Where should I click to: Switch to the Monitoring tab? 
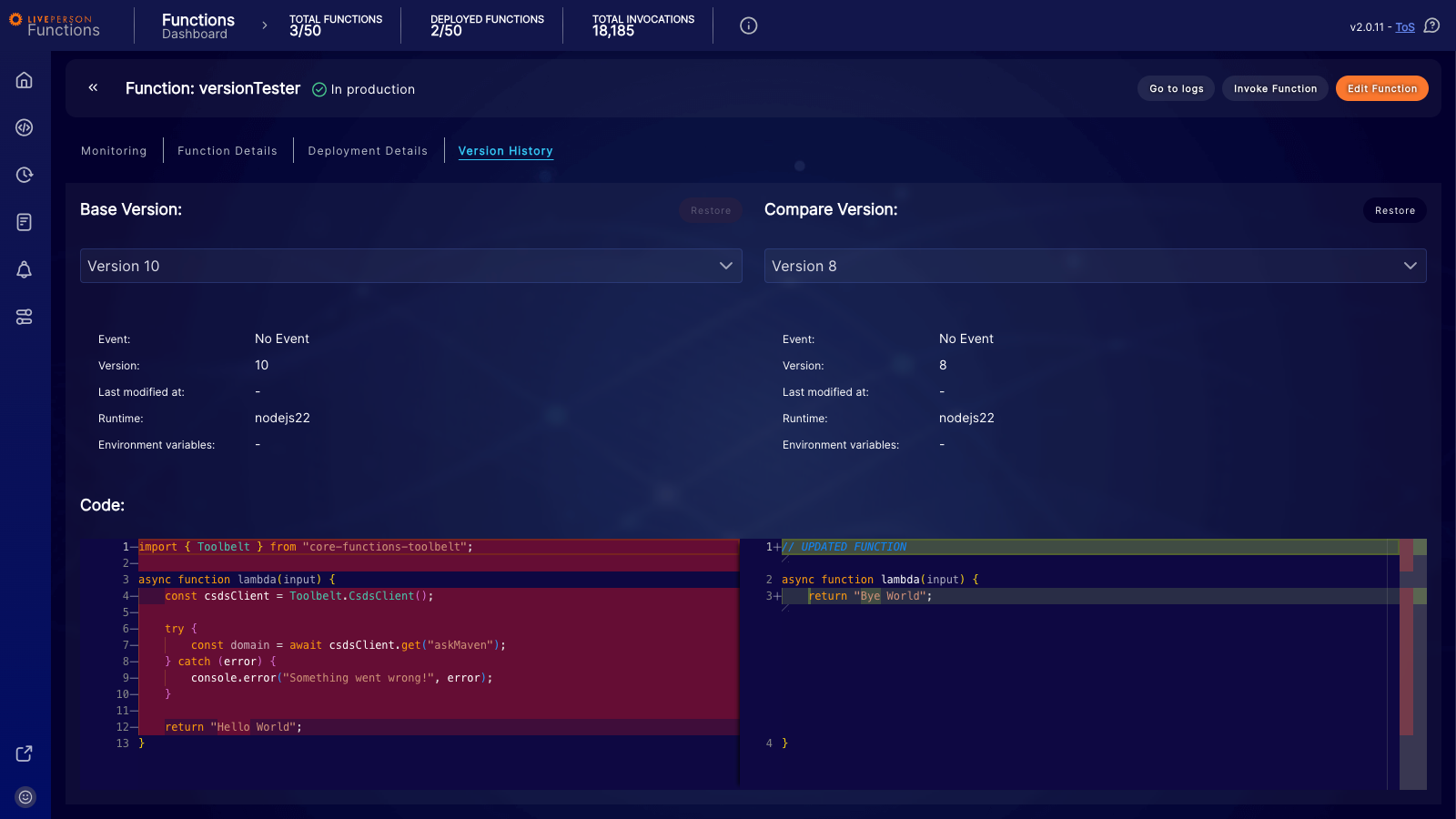tap(114, 150)
